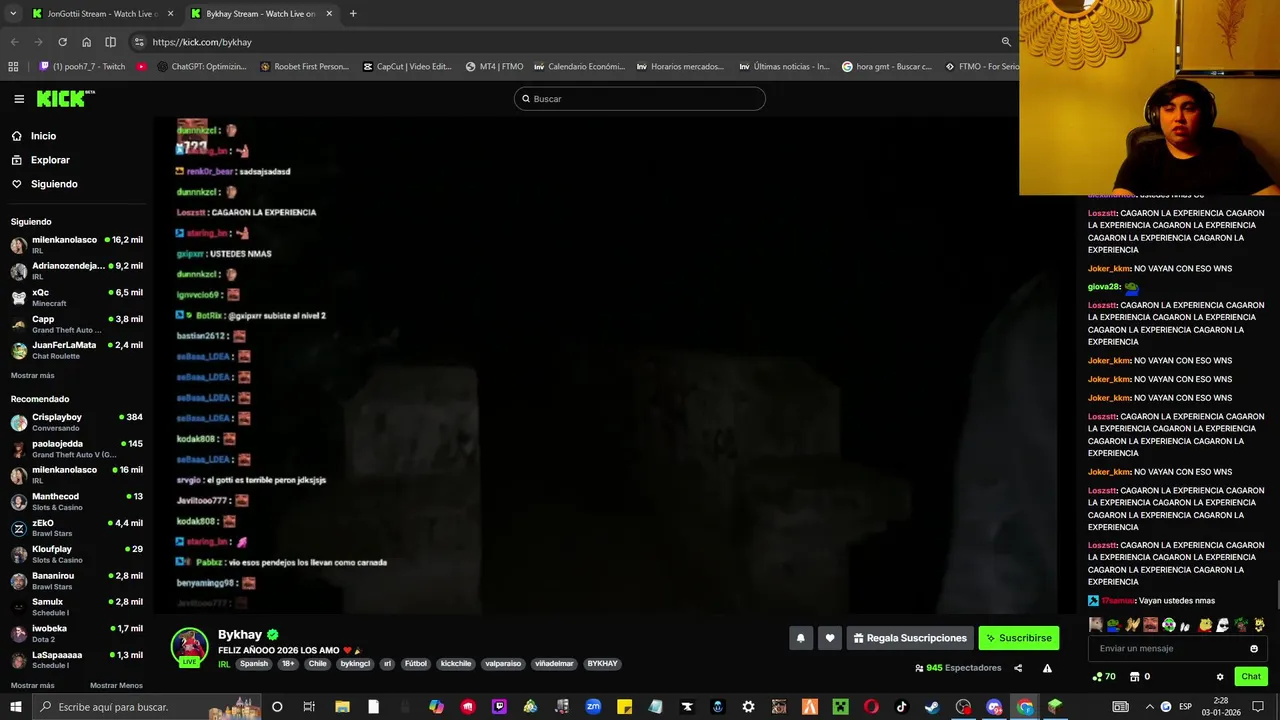Click the KICK logo
Screen dimensions: 1280x720
[x=64, y=98]
